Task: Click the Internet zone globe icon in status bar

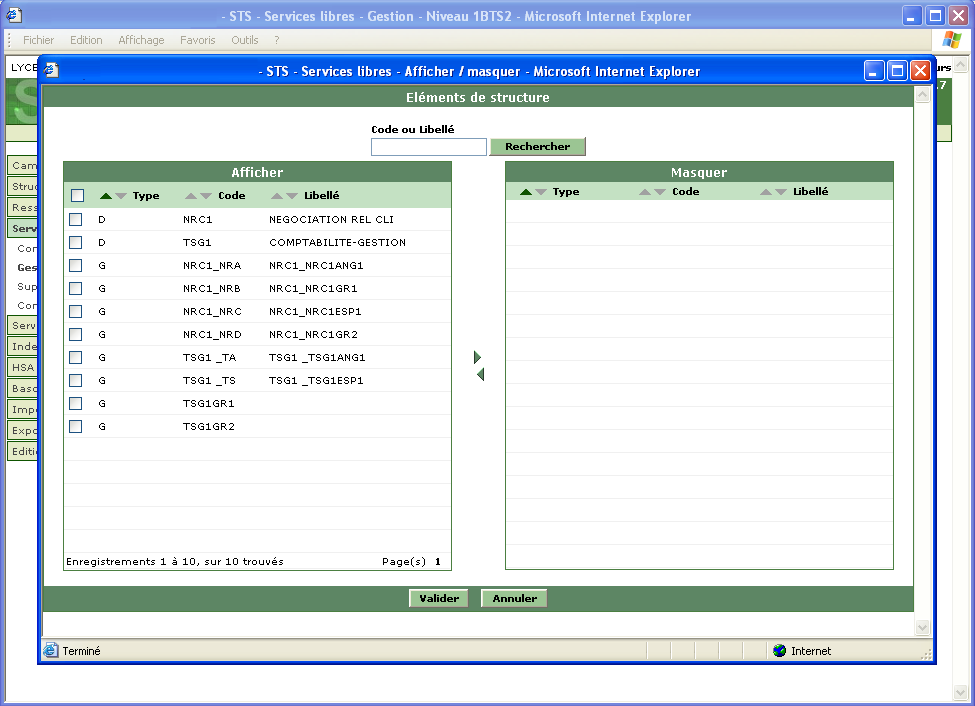Action: 779,651
